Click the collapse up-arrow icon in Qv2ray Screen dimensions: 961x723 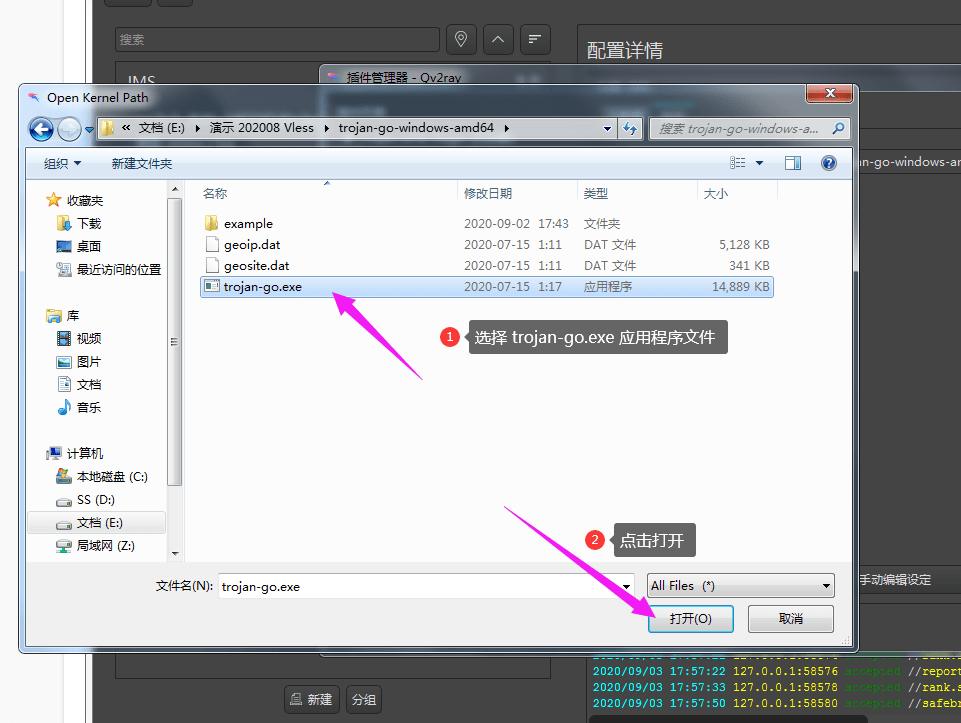point(498,39)
